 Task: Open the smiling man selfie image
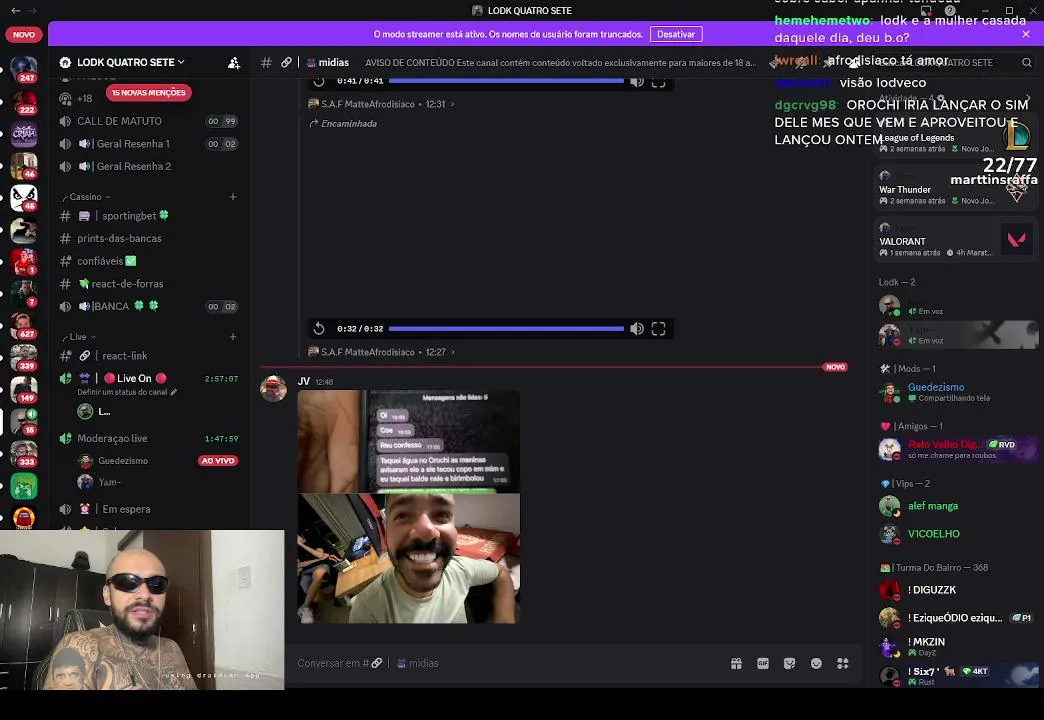pyautogui.click(x=408, y=559)
